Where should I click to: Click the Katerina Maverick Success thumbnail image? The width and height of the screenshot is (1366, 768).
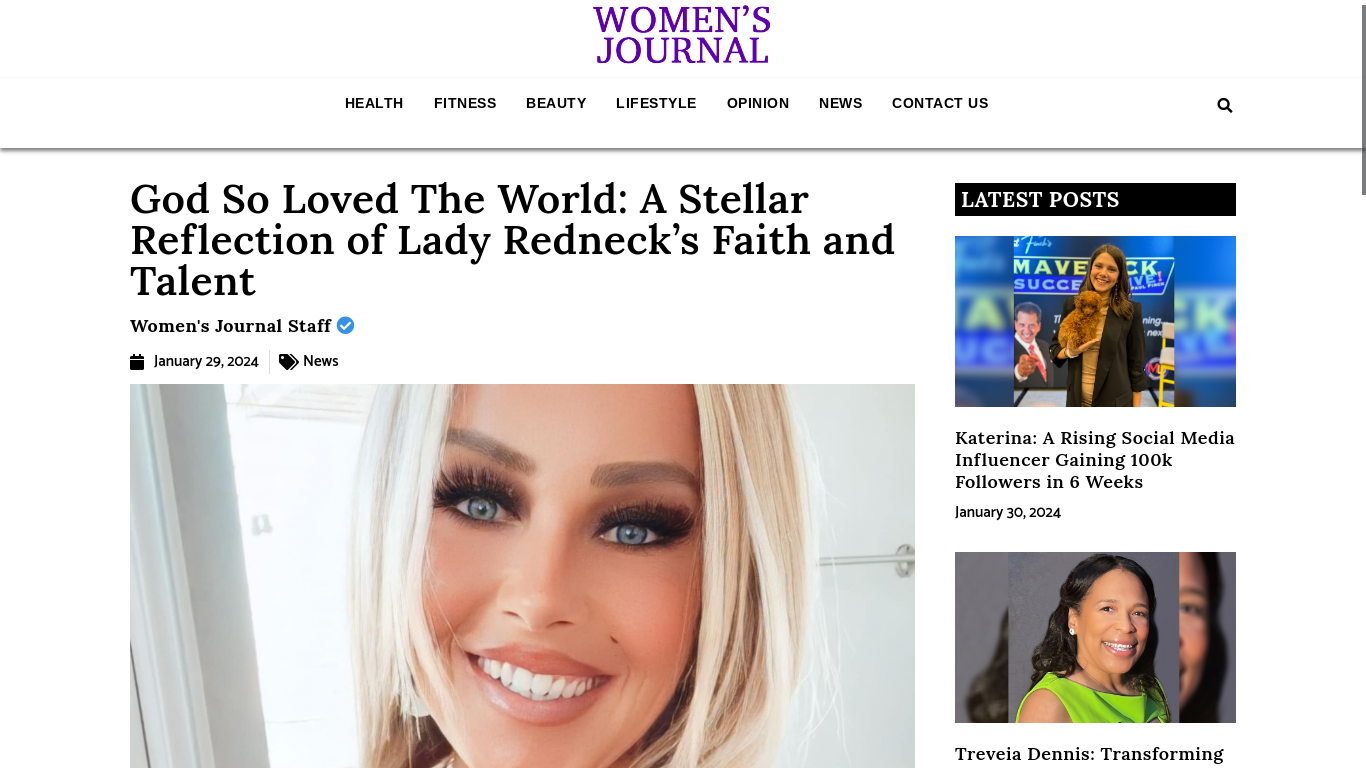(x=1095, y=321)
